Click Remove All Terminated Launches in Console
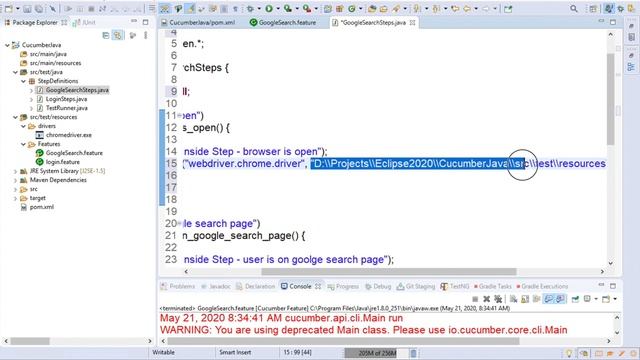Viewport: 640px width, 360px height. [498, 299]
